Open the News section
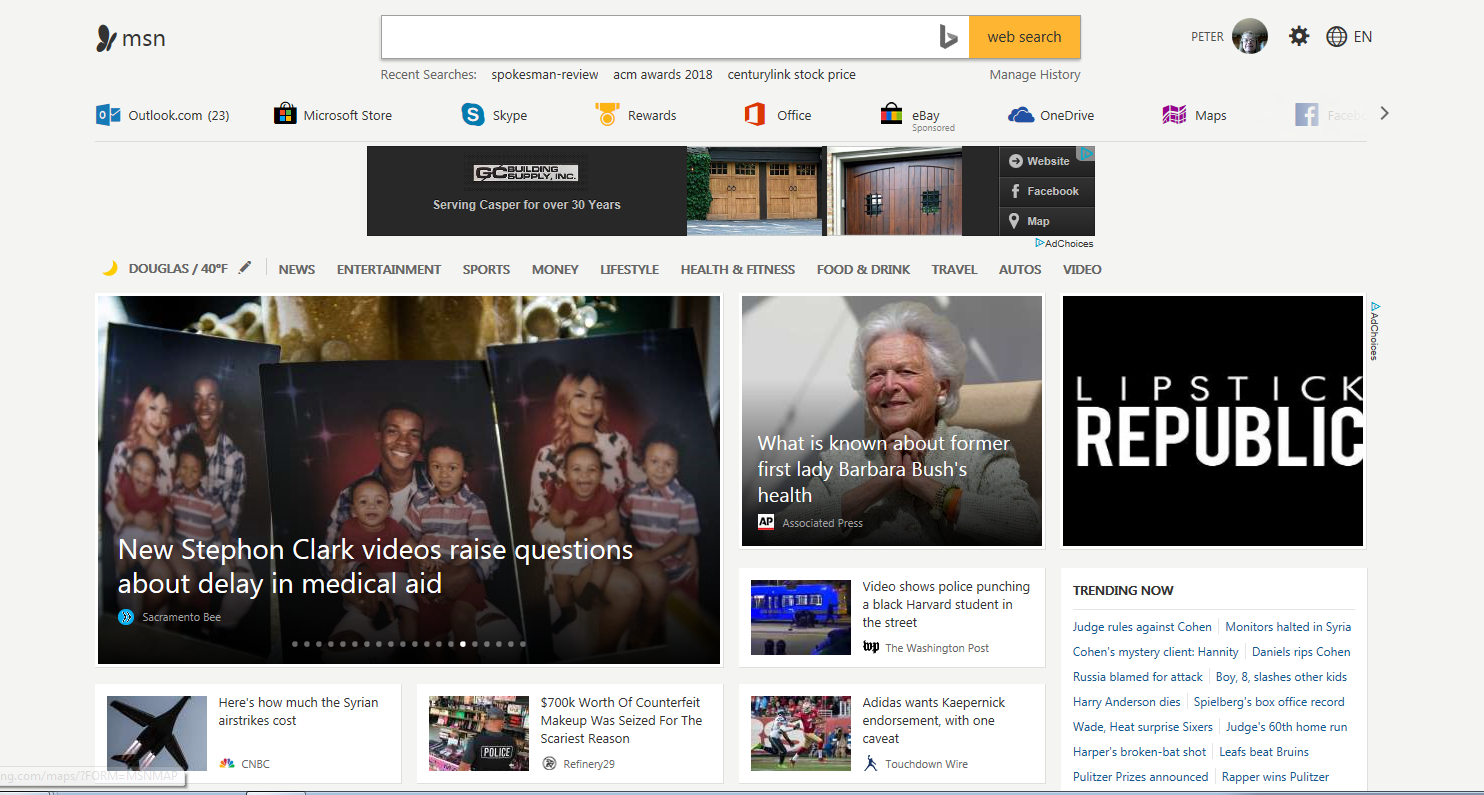Viewport: 1484px width, 795px height. click(297, 269)
